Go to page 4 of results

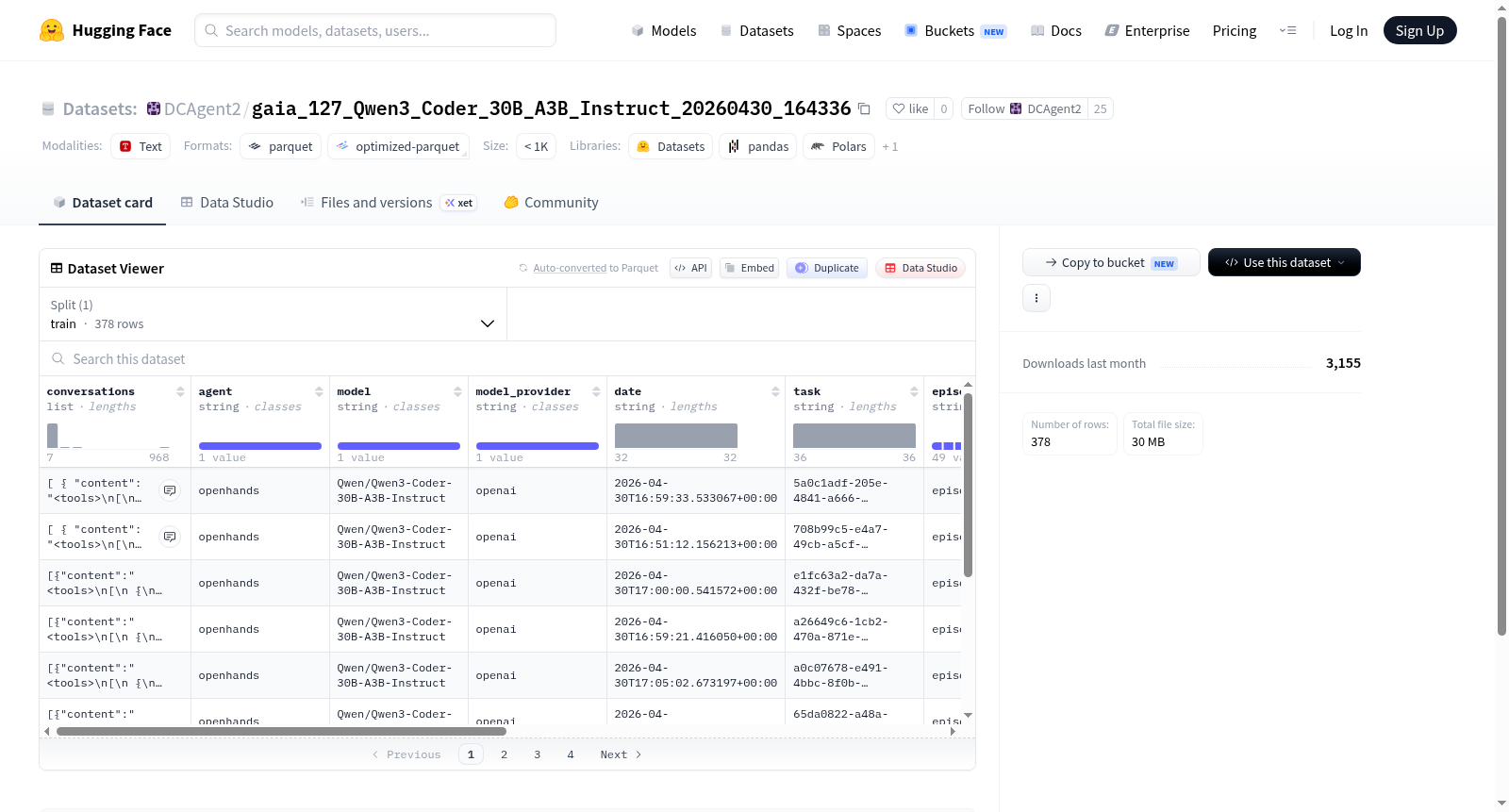(x=571, y=754)
